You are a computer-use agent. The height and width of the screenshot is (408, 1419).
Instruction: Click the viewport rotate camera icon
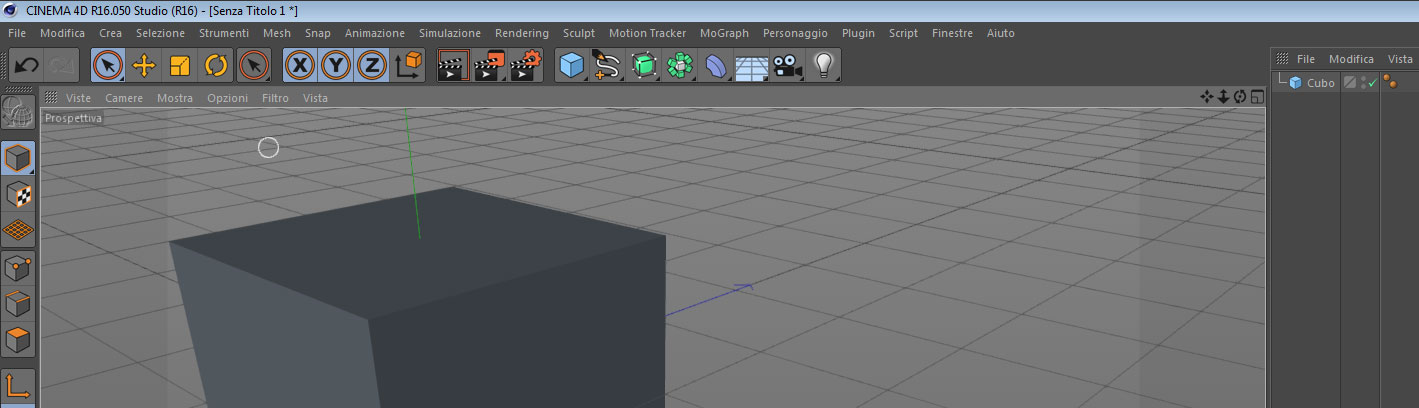(1240, 97)
